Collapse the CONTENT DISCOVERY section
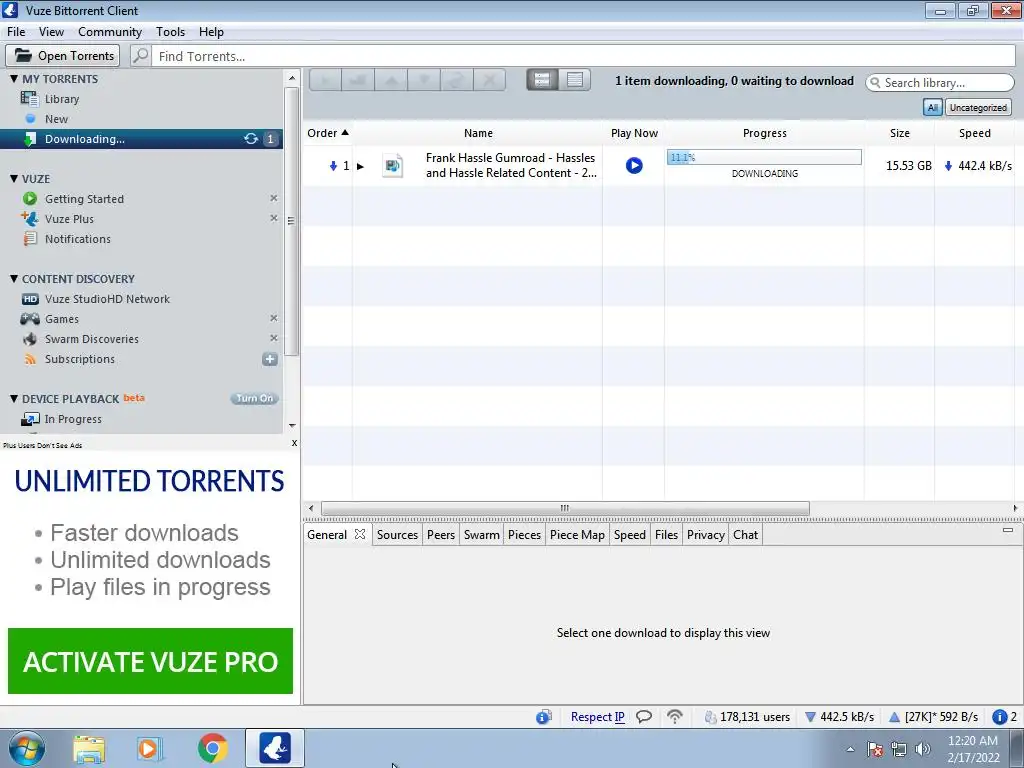This screenshot has height=768, width=1024. pyautogui.click(x=14, y=278)
